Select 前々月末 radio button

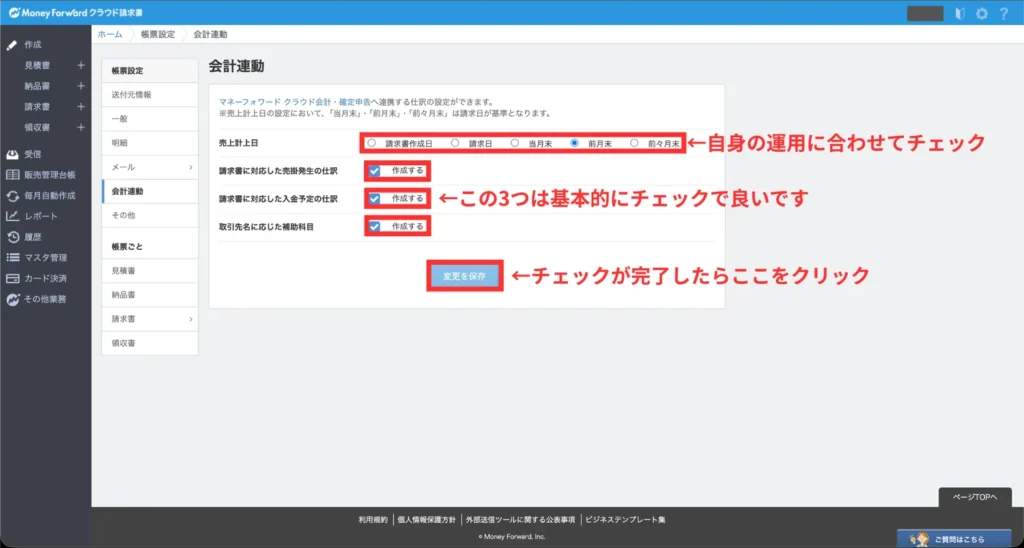click(x=634, y=143)
